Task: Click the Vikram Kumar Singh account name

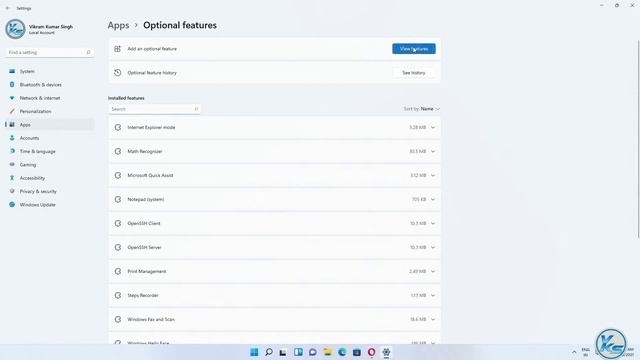Action: 51,27
